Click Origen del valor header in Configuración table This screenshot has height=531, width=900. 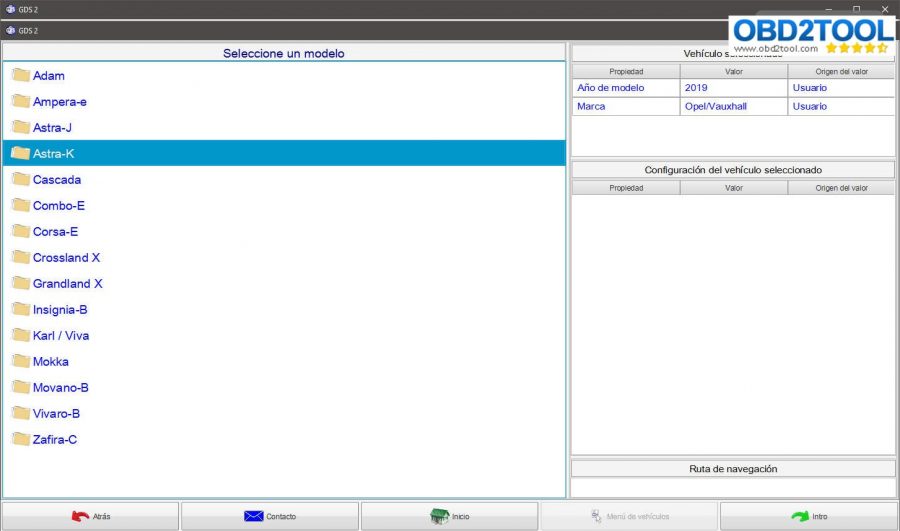pyautogui.click(x=841, y=188)
